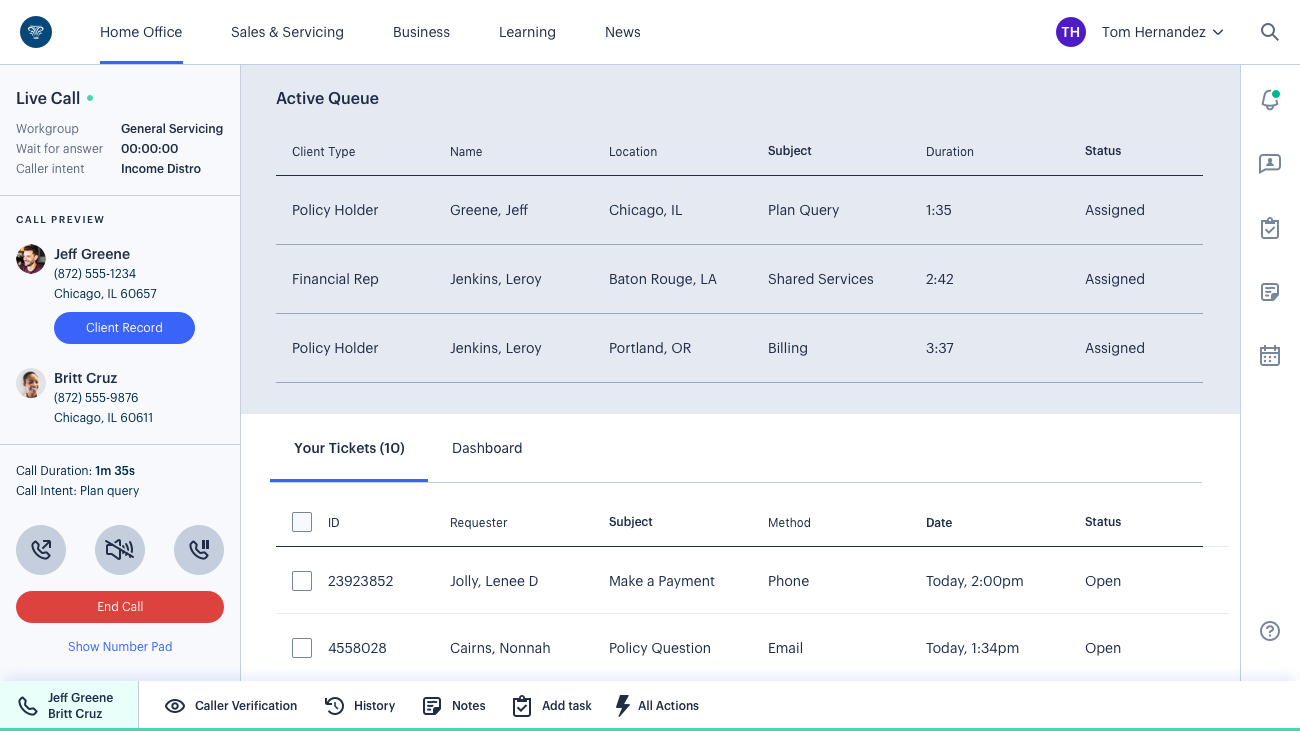Click the help question mark icon
The image size is (1300, 731).
click(1270, 631)
